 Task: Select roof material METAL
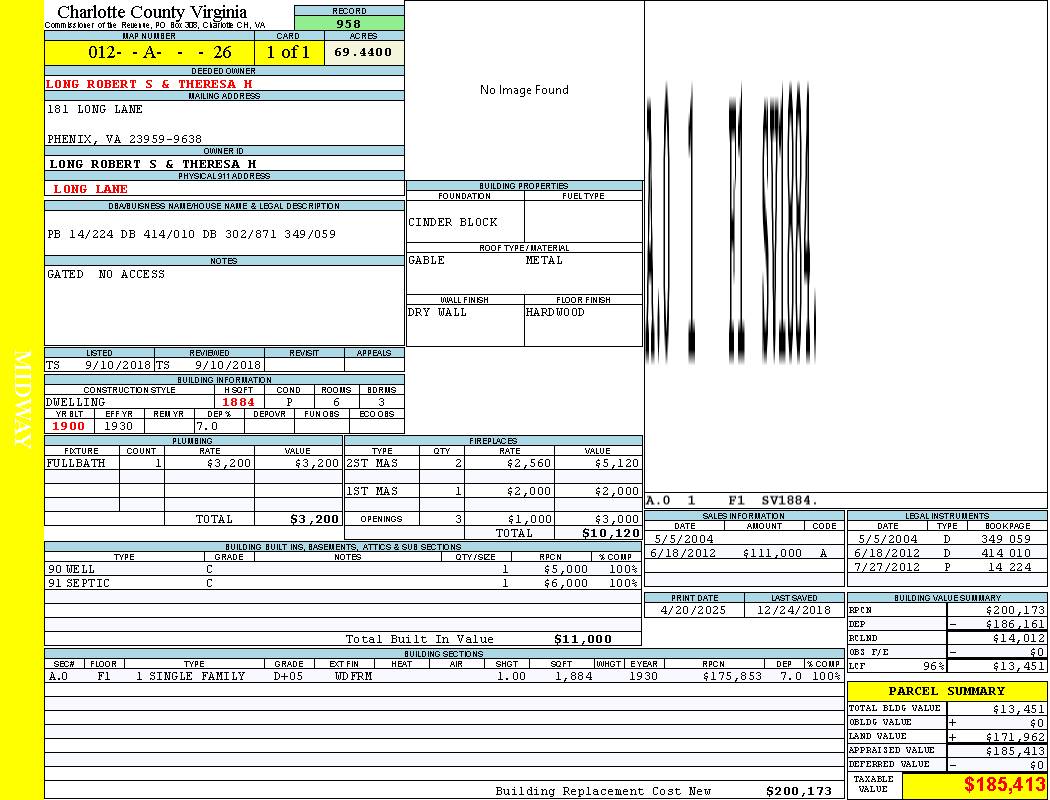click(544, 260)
